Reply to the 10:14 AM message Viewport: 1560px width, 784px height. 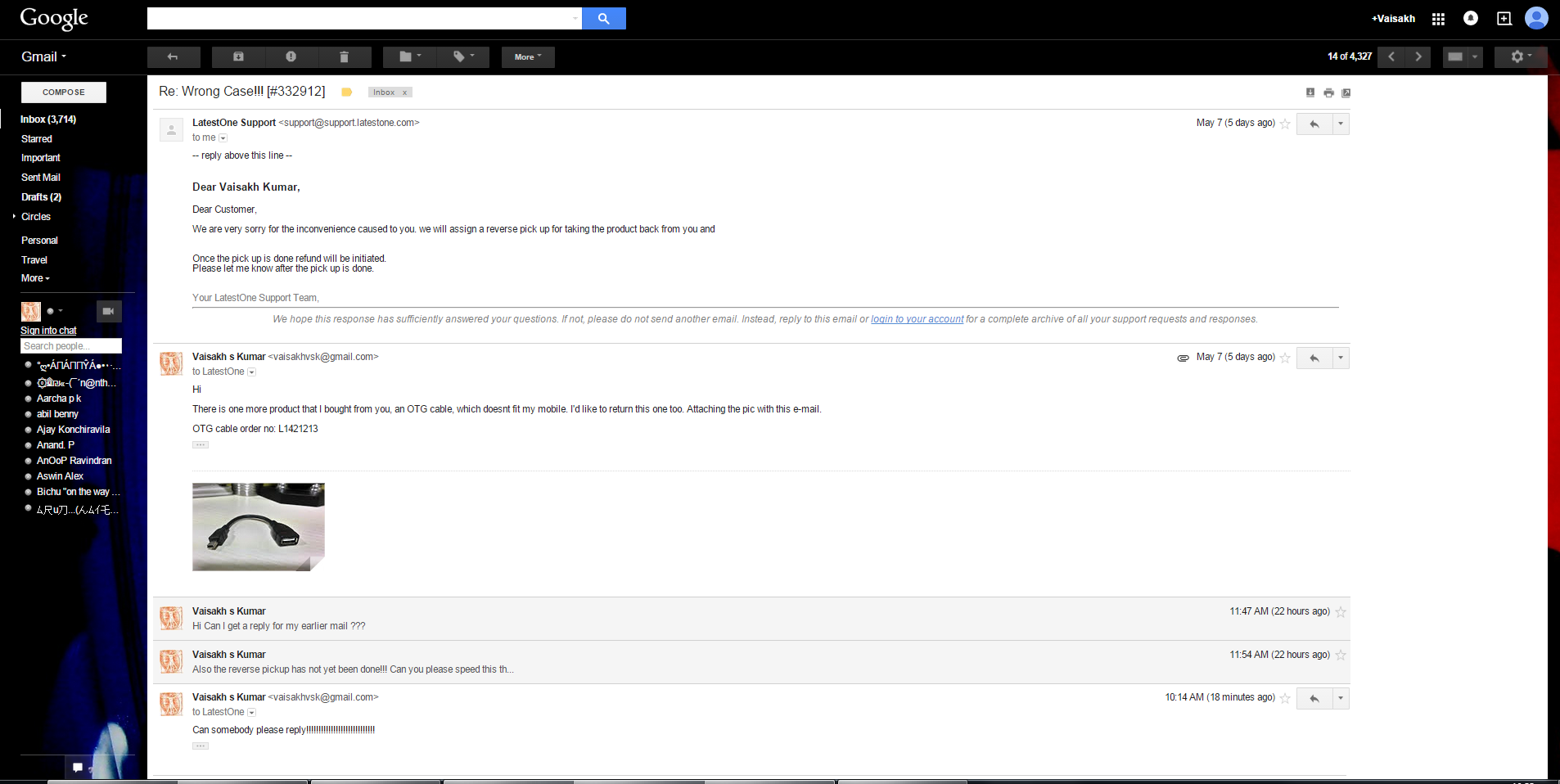(1314, 698)
